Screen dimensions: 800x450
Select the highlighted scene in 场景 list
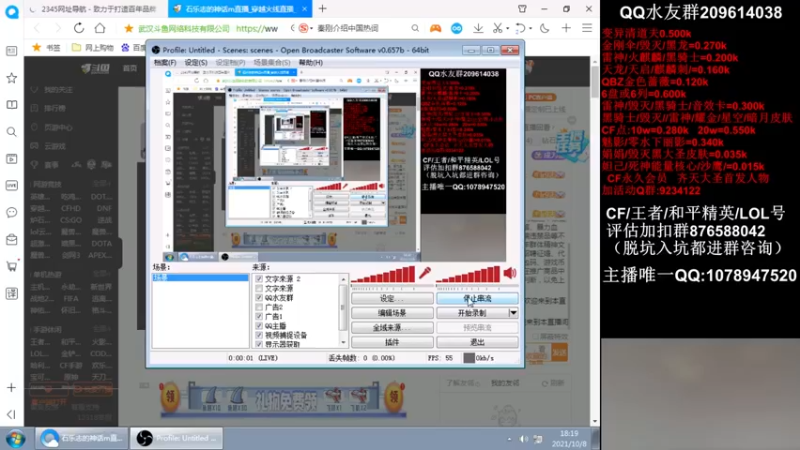[x=201, y=278]
